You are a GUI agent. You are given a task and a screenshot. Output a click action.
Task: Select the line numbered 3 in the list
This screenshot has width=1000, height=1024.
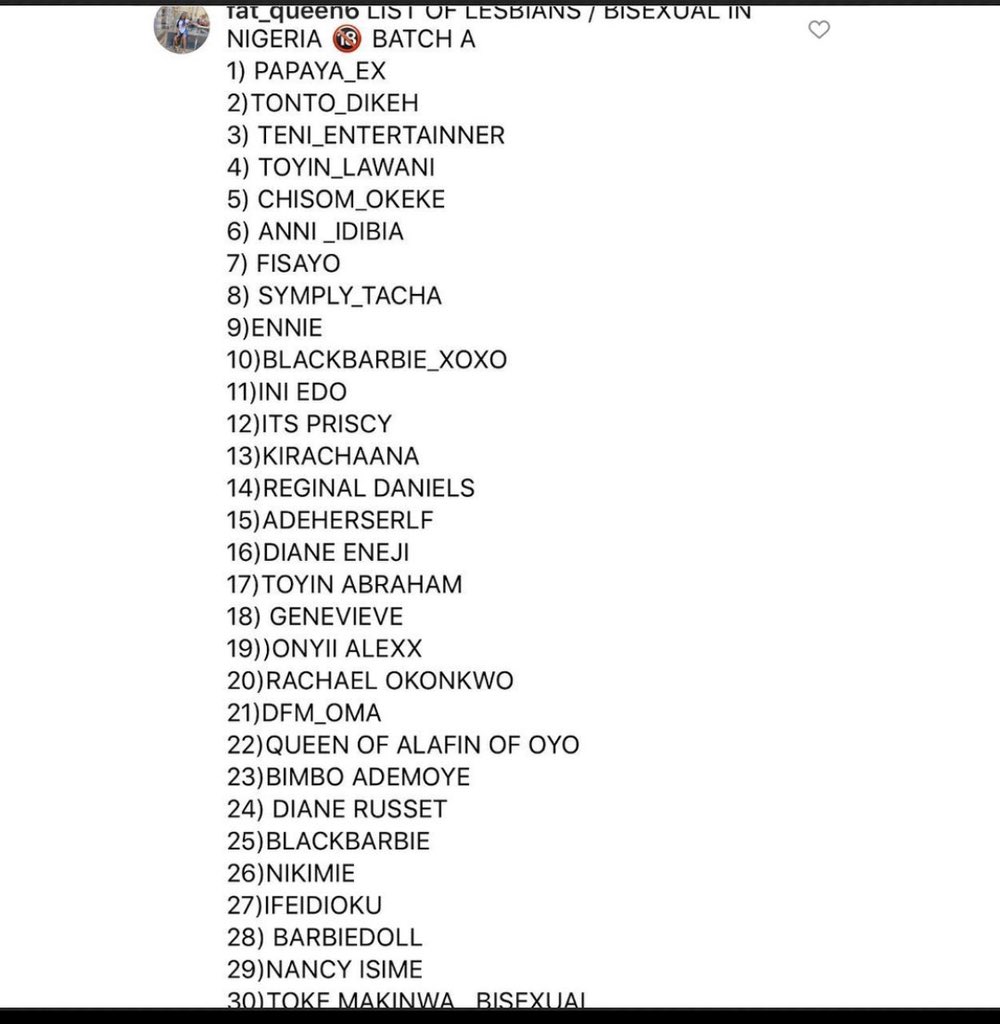[x=366, y=135]
